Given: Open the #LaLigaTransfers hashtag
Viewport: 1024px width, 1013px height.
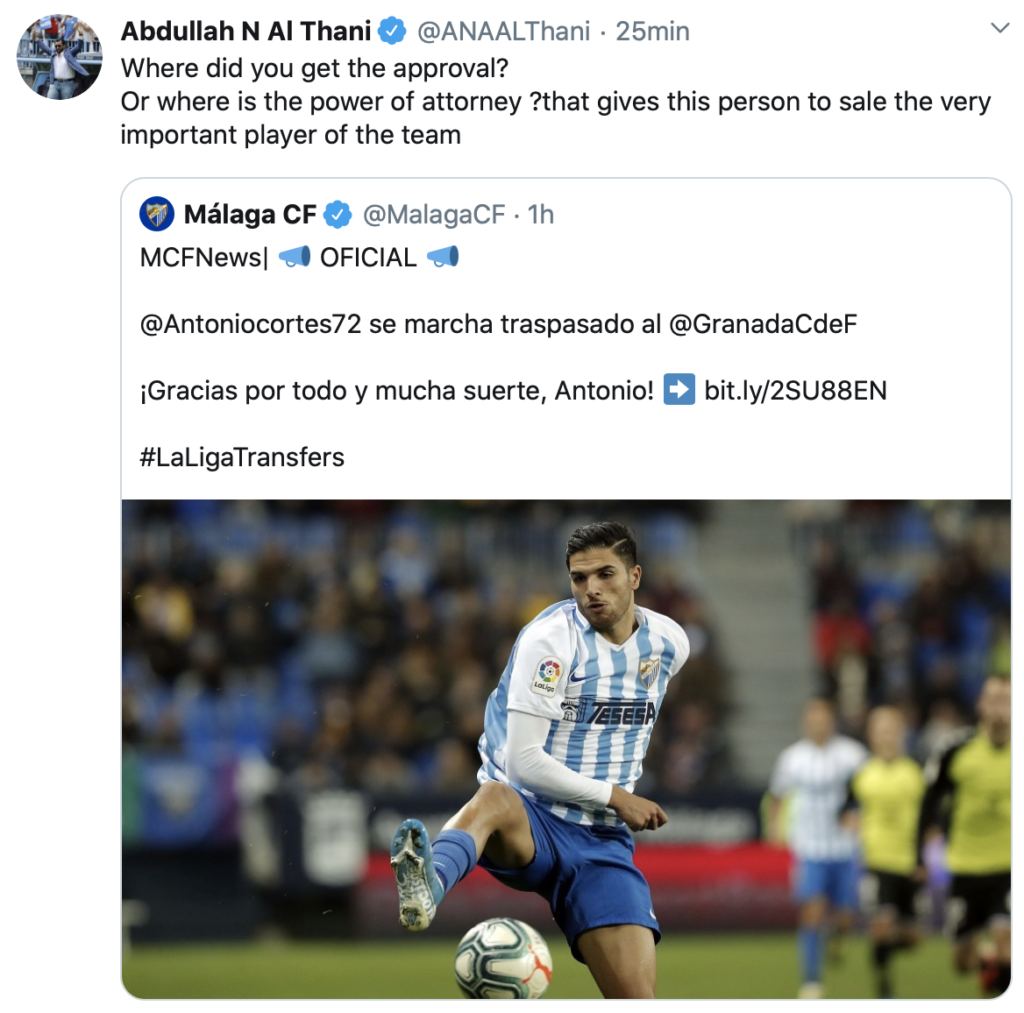Looking at the screenshot, I should coord(242,457).
